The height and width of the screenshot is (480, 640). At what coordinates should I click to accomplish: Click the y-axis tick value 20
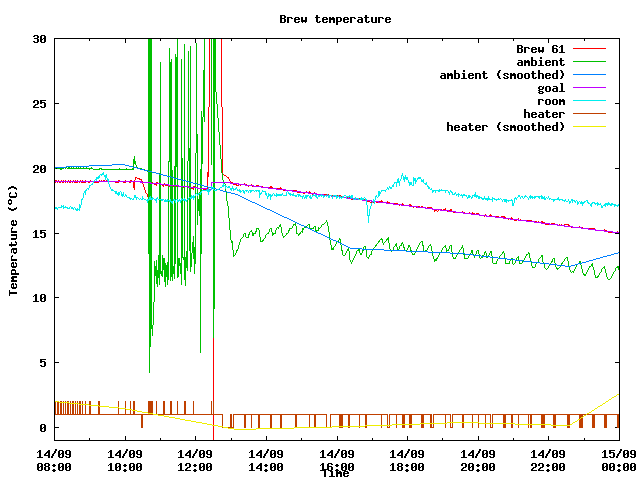40,169
